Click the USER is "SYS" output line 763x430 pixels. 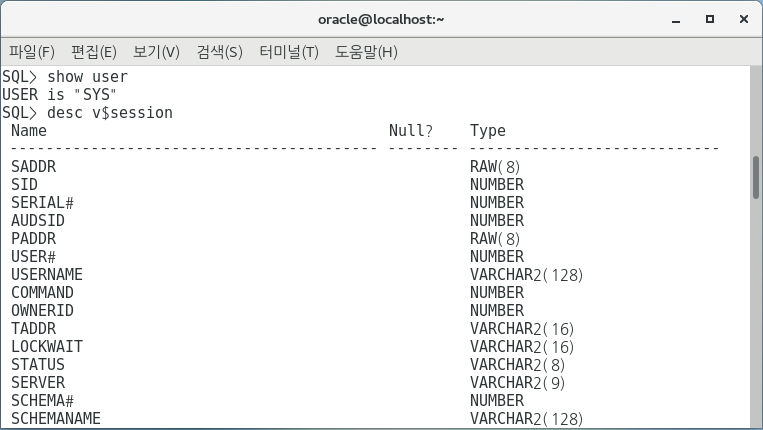pyautogui.click(x=59, y=94)
